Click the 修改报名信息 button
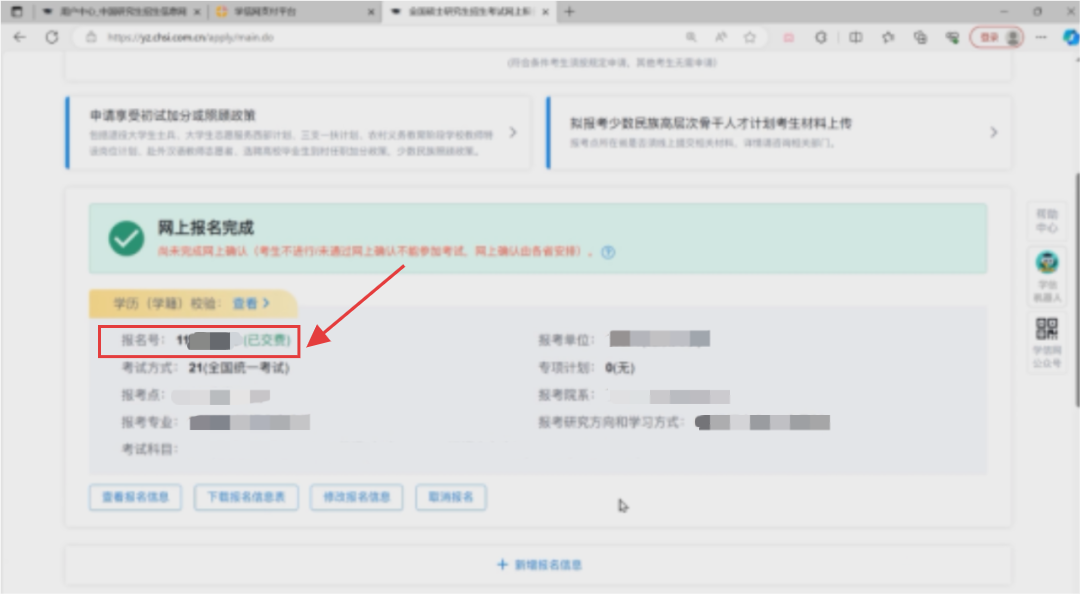The height and width of the screenshot is (594, 1080). coord(356,497)
